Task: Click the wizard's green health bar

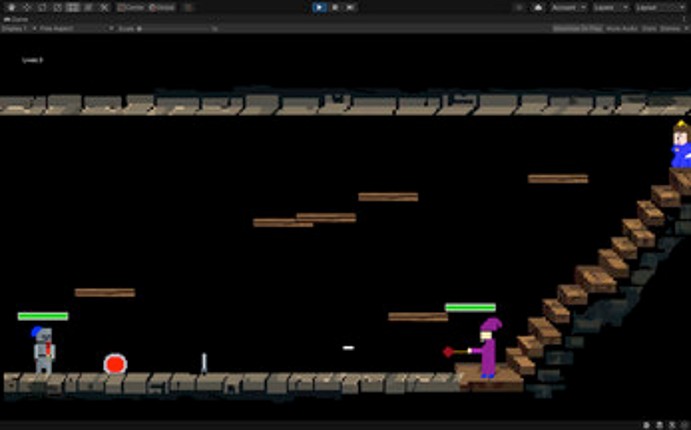Action: click(471, 308)
